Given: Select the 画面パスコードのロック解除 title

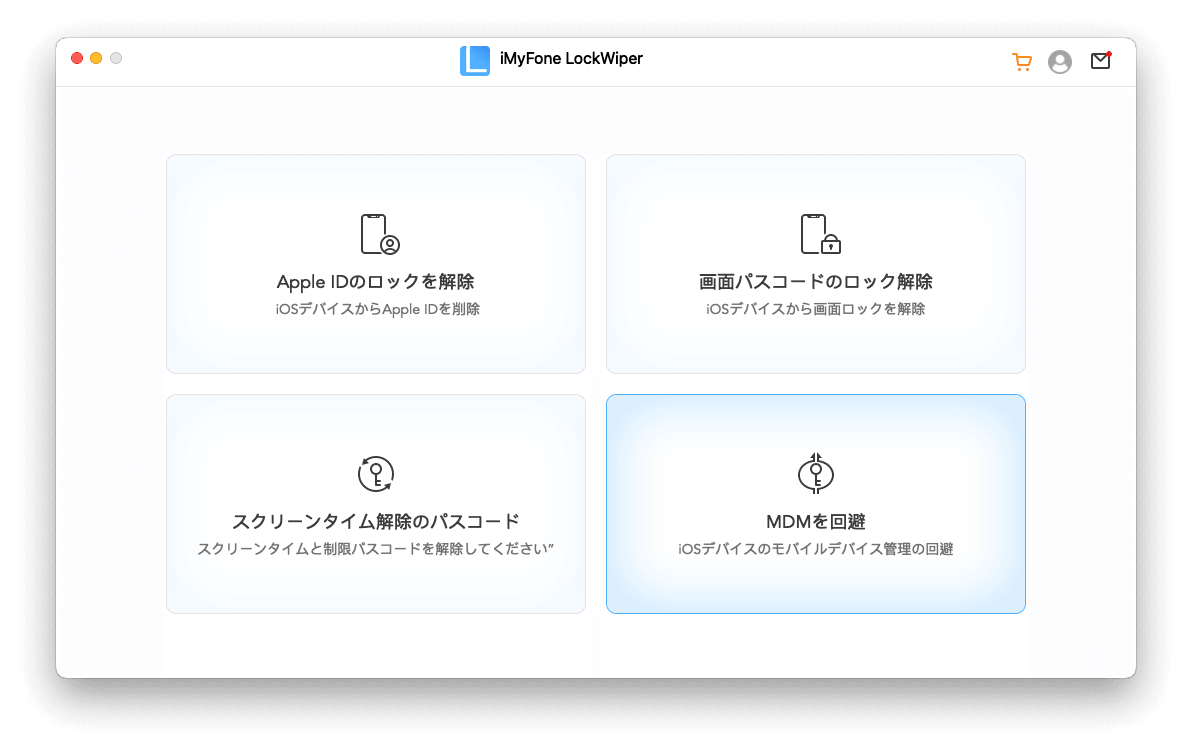Looking at the screenshot, I should [816, 282].
